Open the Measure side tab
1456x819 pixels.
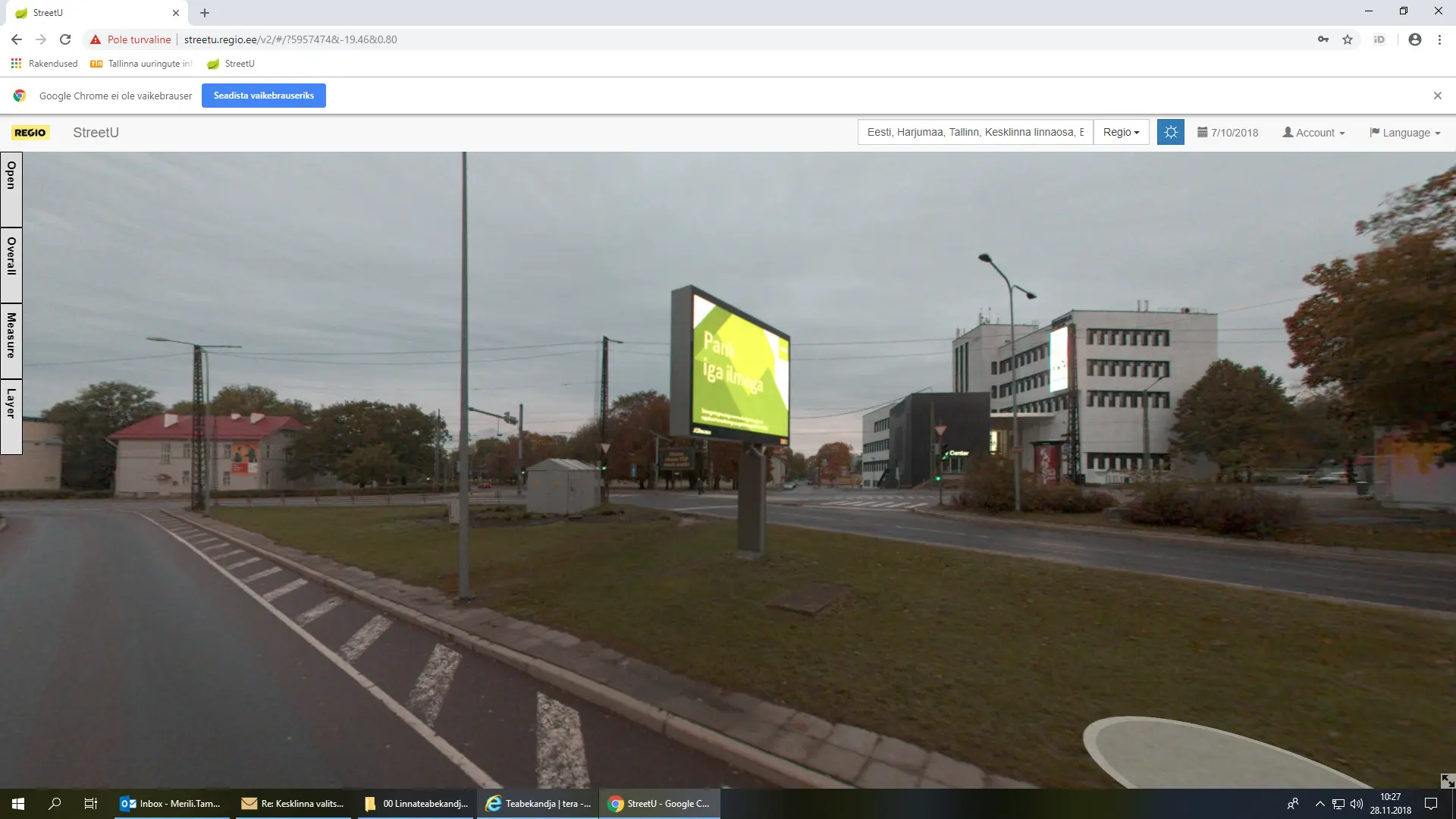(x=11, y=340)
